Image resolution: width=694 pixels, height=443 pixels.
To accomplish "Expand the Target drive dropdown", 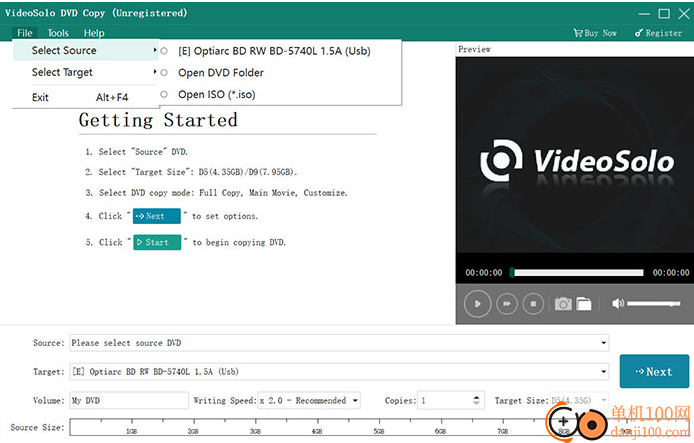I will pyautogui.click(x=604, y=372).
